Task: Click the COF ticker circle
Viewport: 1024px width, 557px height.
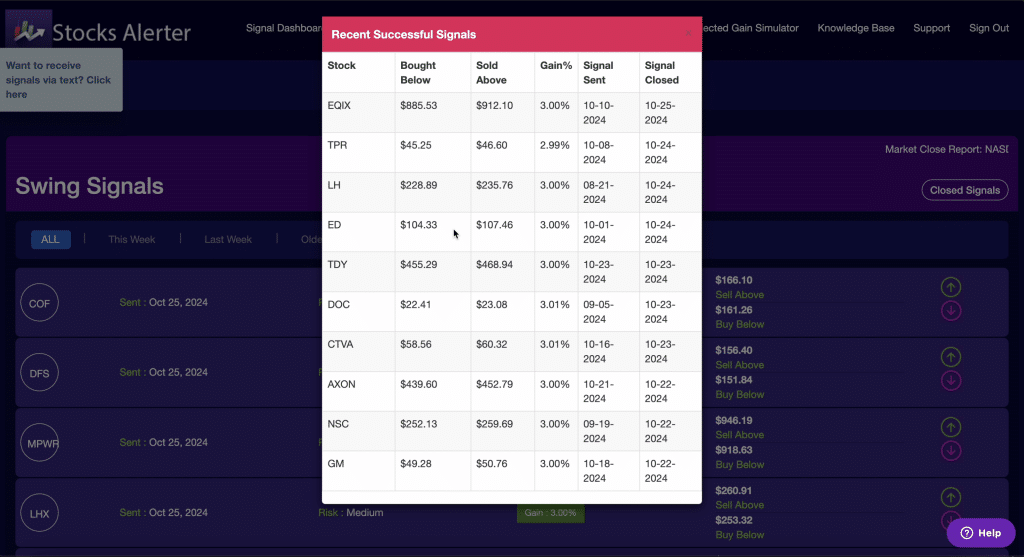Action: [39, 302]
